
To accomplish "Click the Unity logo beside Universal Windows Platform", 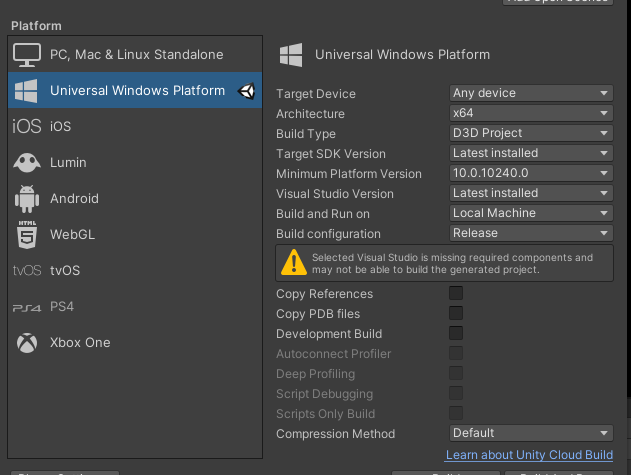I will [x=247, y=91].
